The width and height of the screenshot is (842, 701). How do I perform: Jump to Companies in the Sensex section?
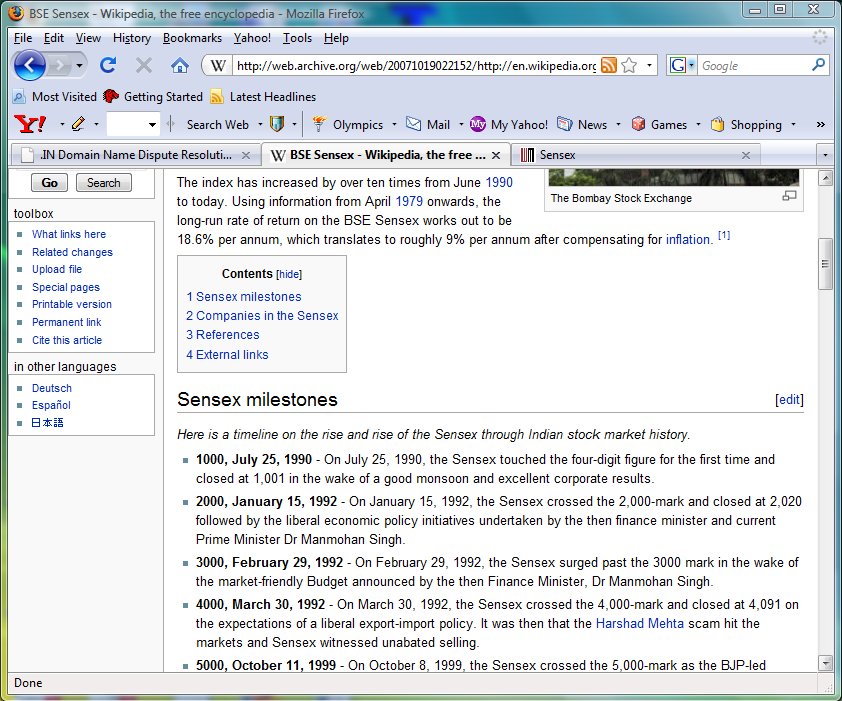pos(262,316)
